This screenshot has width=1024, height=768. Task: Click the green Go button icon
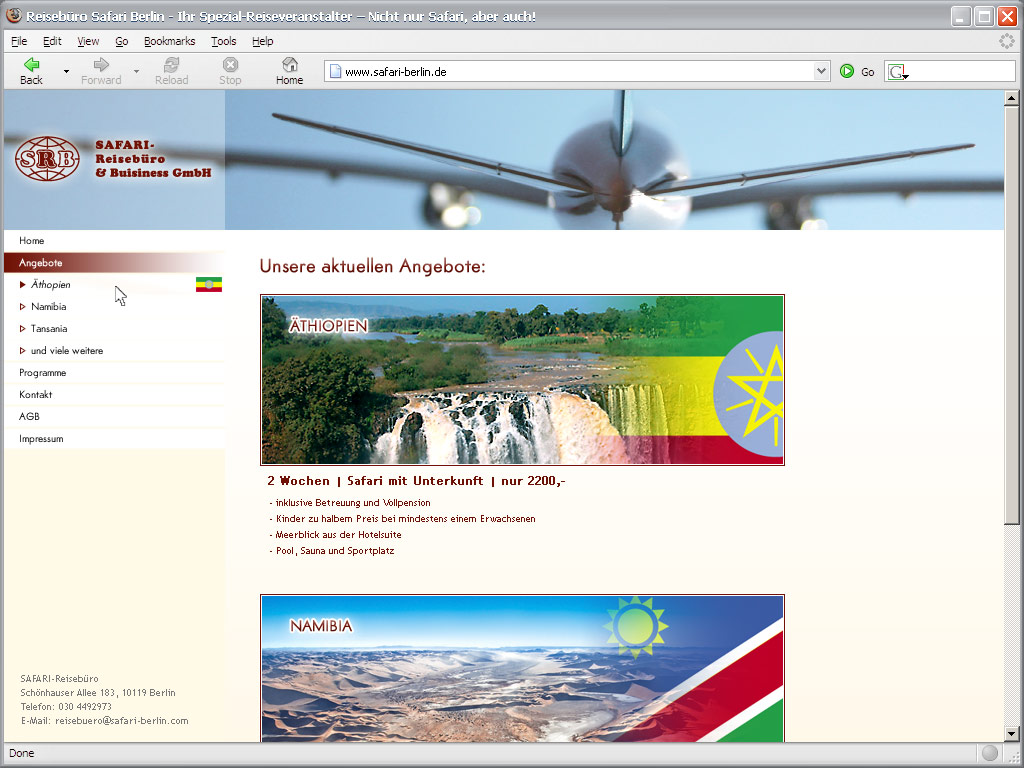847,71
